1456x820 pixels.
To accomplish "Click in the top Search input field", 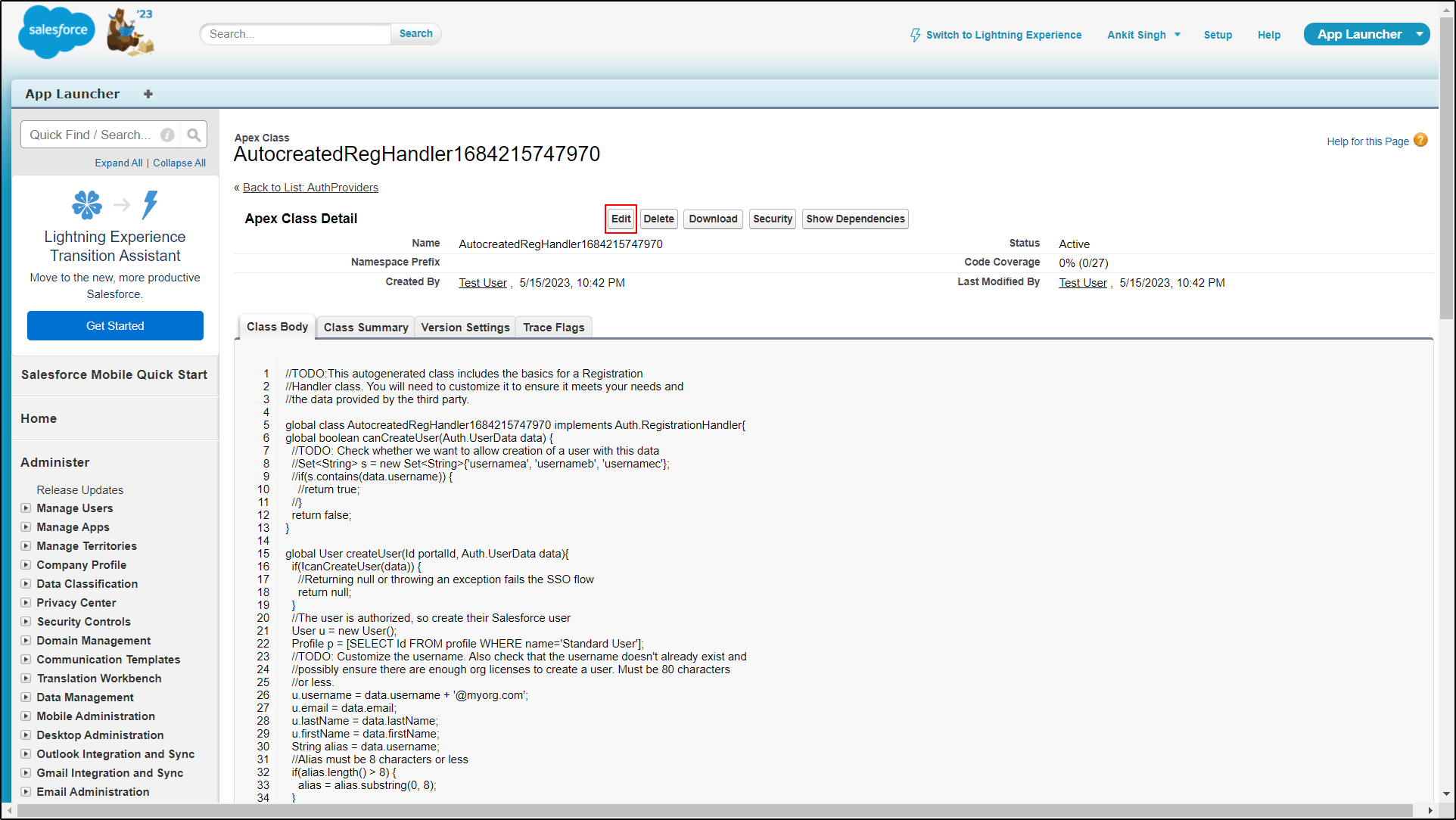I will pos(295,34).
